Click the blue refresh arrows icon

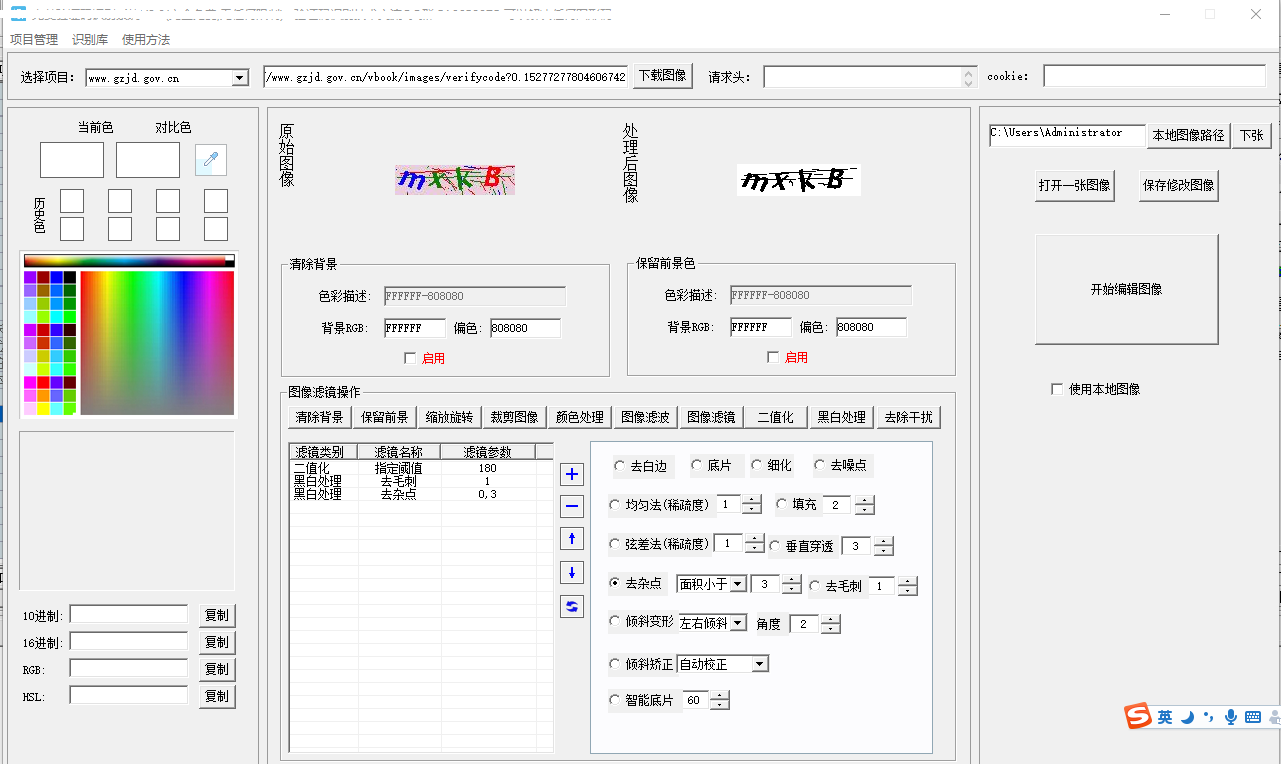pos(572,606)
